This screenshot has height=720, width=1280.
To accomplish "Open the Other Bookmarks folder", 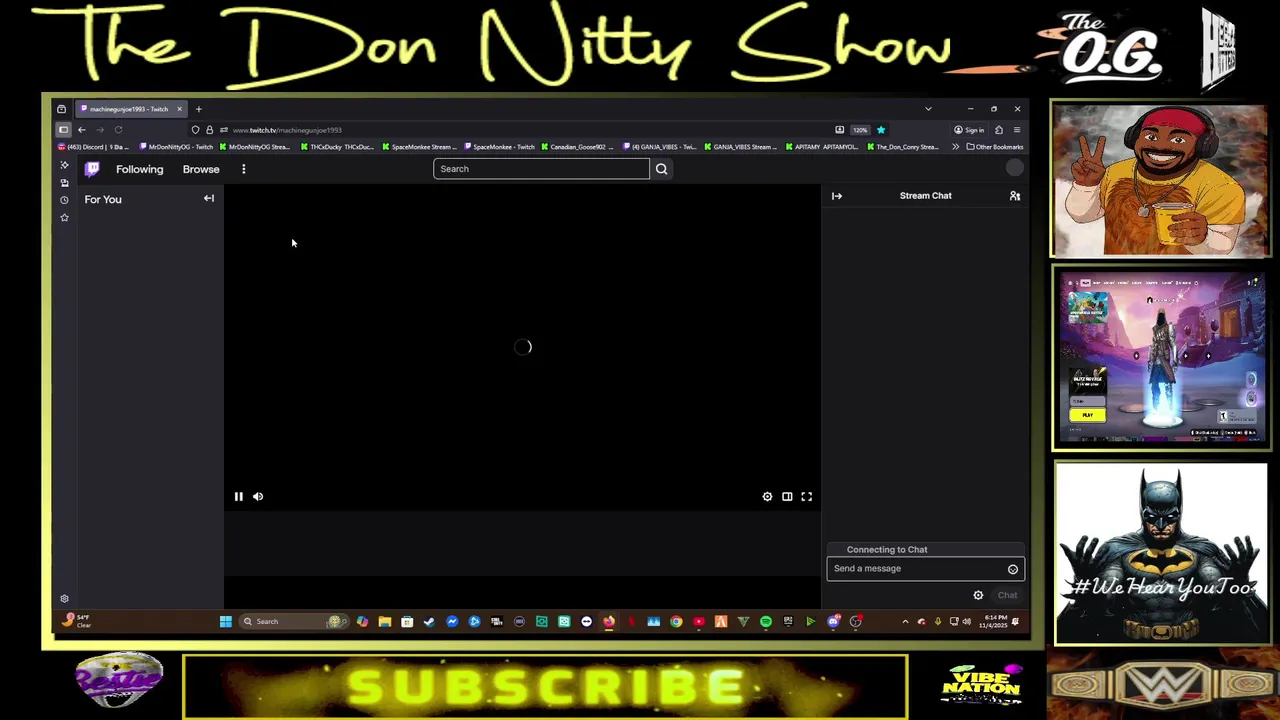I will [x=995, y=147].
